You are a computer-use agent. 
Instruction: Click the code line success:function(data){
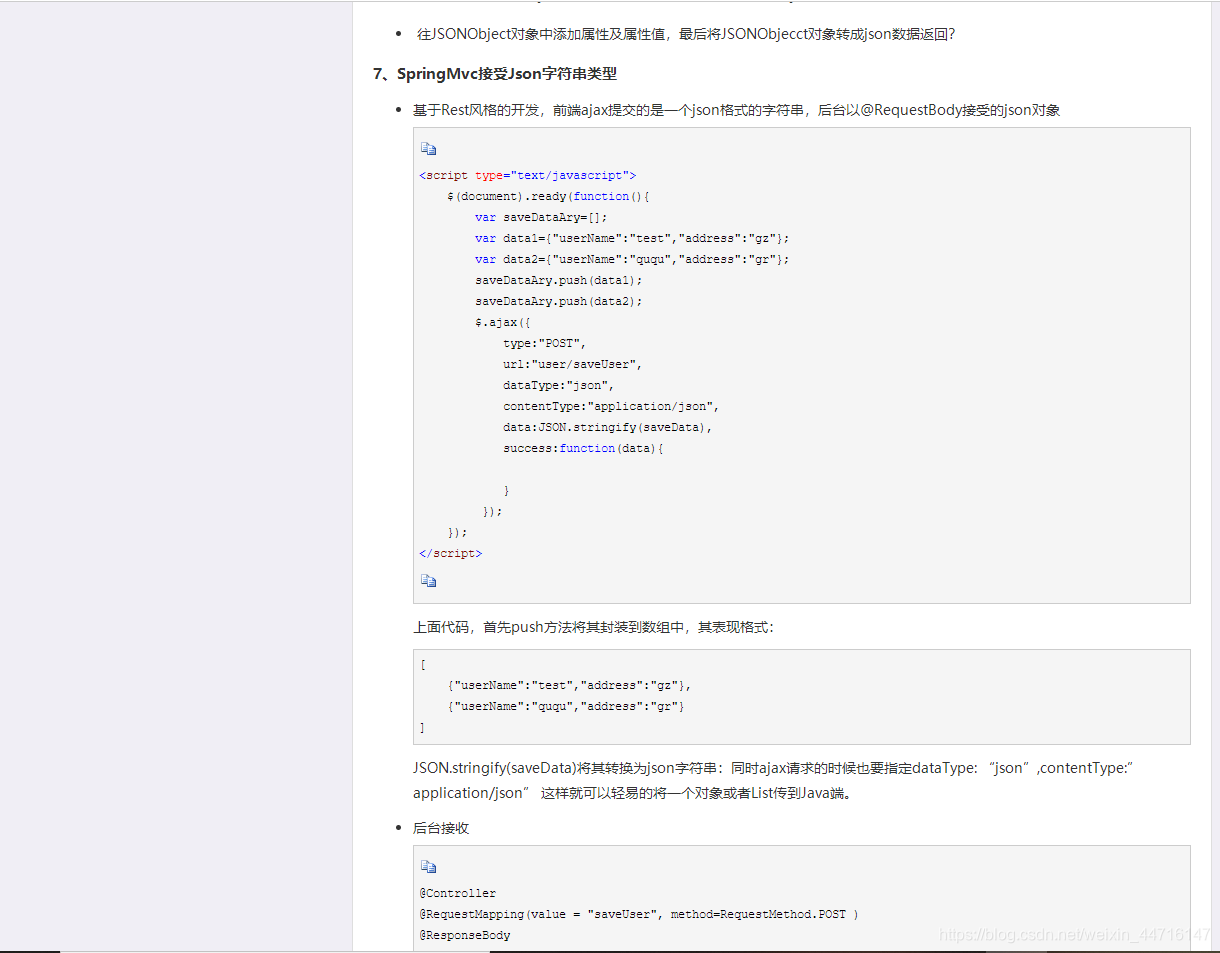584,448
